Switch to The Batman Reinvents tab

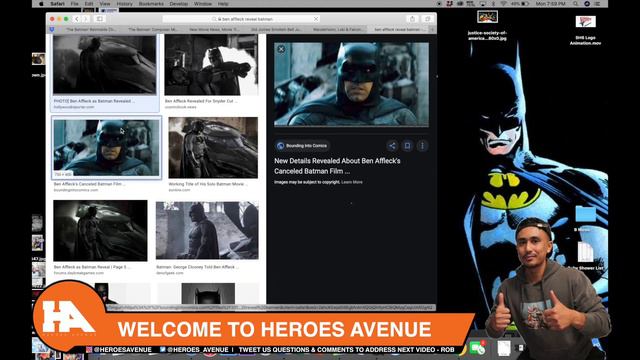point(91,29)
